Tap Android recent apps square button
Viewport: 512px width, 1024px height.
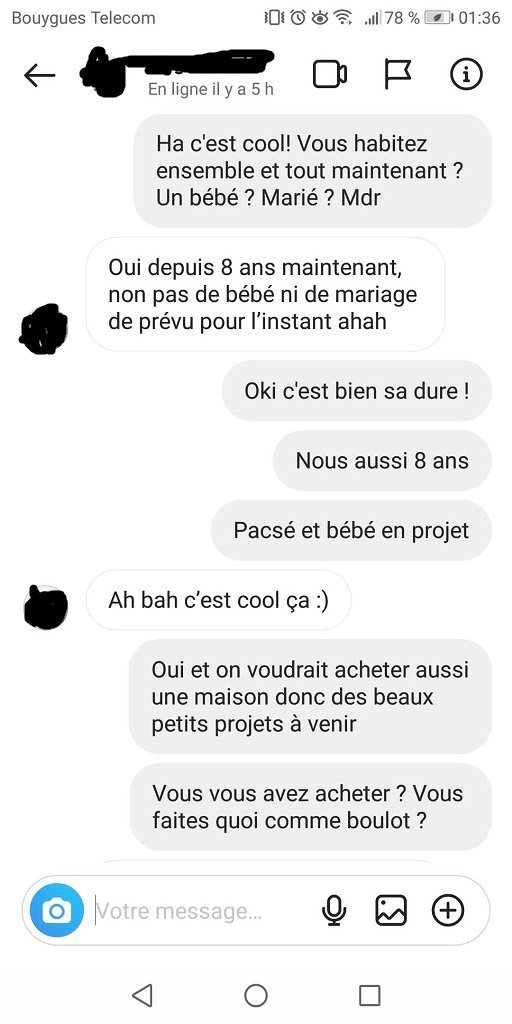click(370, 995)
